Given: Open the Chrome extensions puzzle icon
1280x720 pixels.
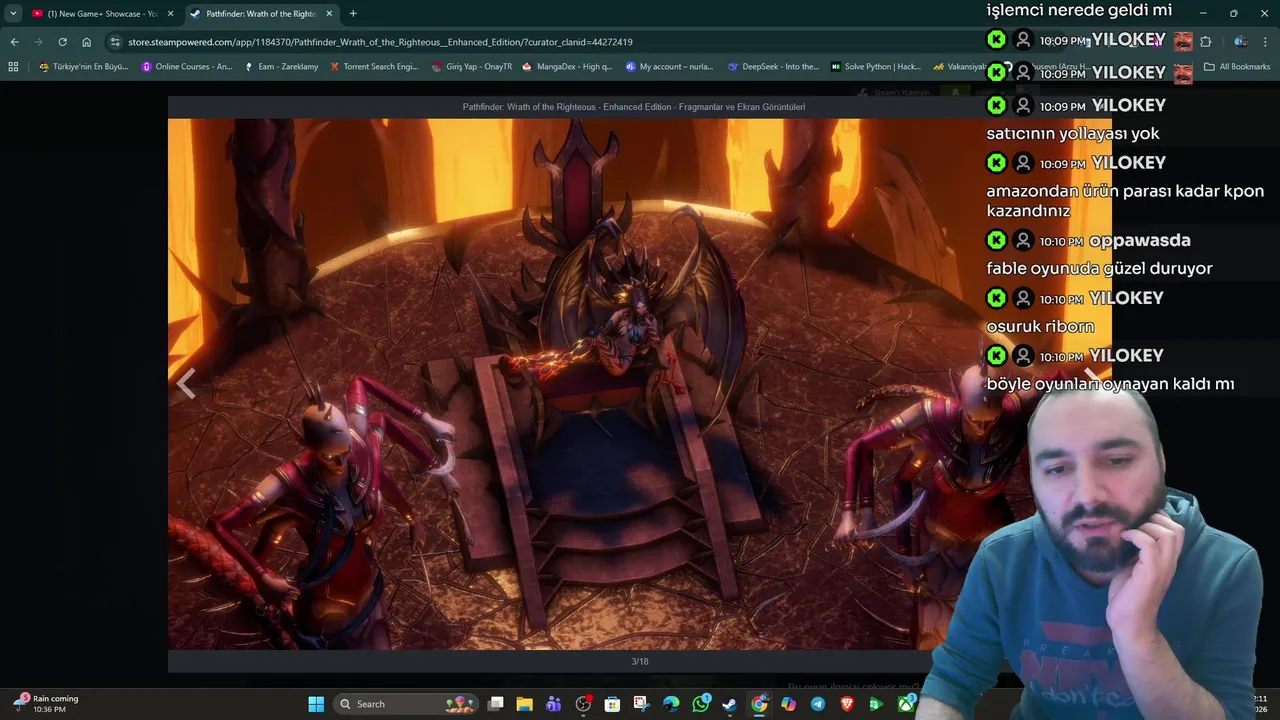Looking at the screenshot, I should point(1205,42).
